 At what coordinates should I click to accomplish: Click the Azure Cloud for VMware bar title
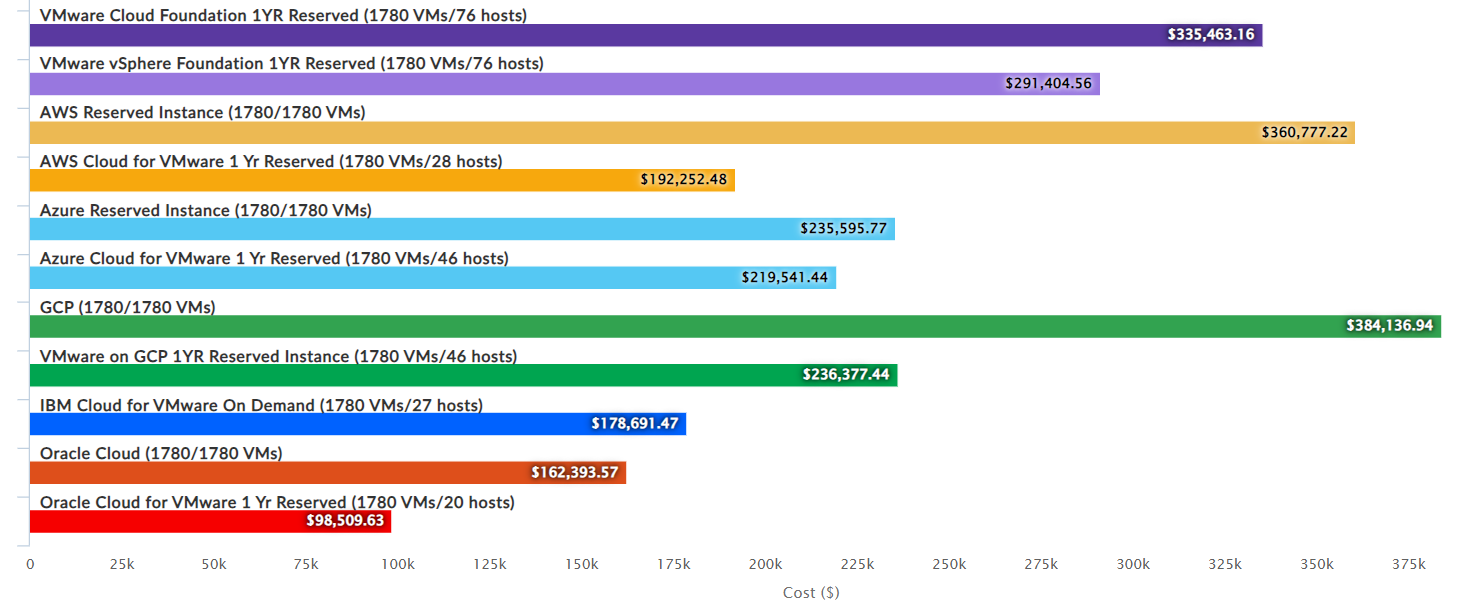274,258
